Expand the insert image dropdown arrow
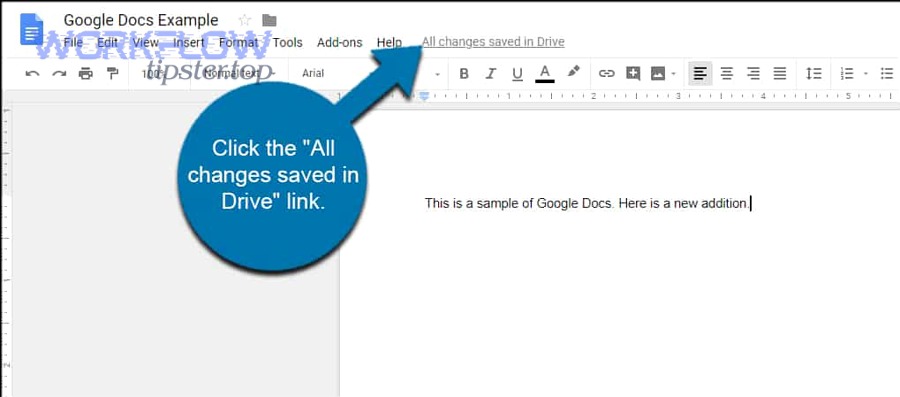The width and height of the screenshot is (900, 397). 673,74
